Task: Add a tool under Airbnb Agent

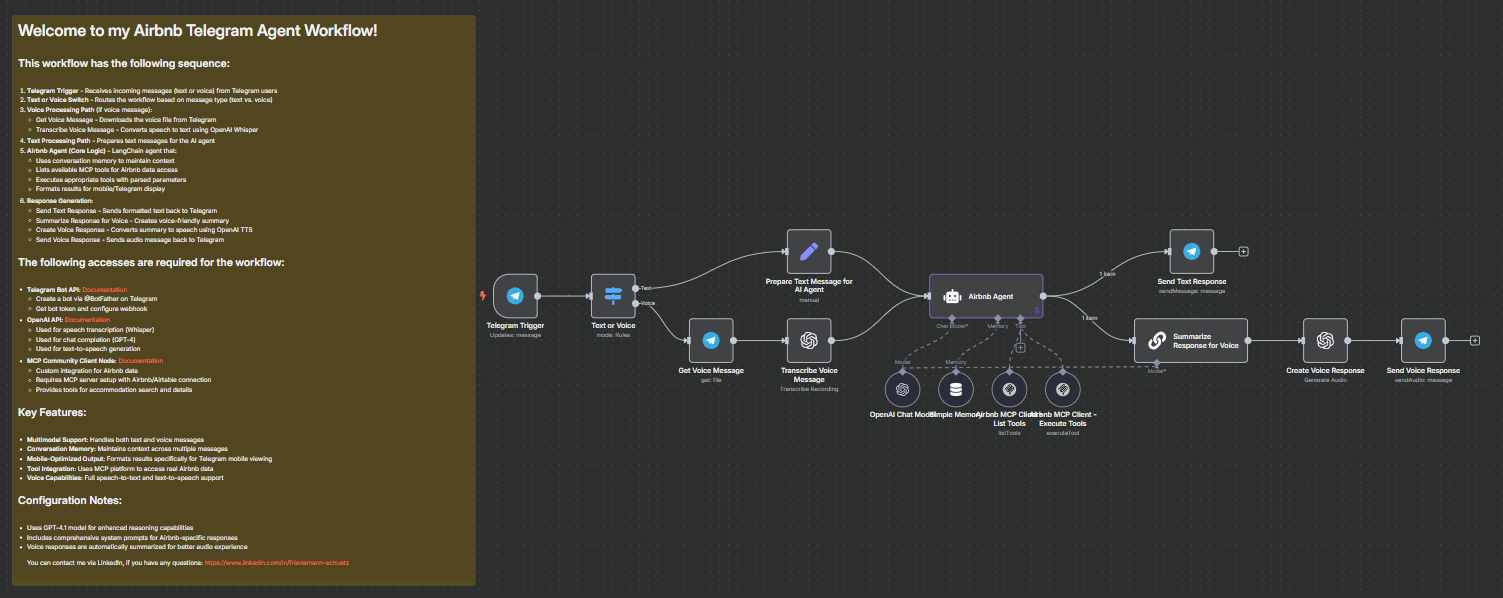Action: point(1020,348)
